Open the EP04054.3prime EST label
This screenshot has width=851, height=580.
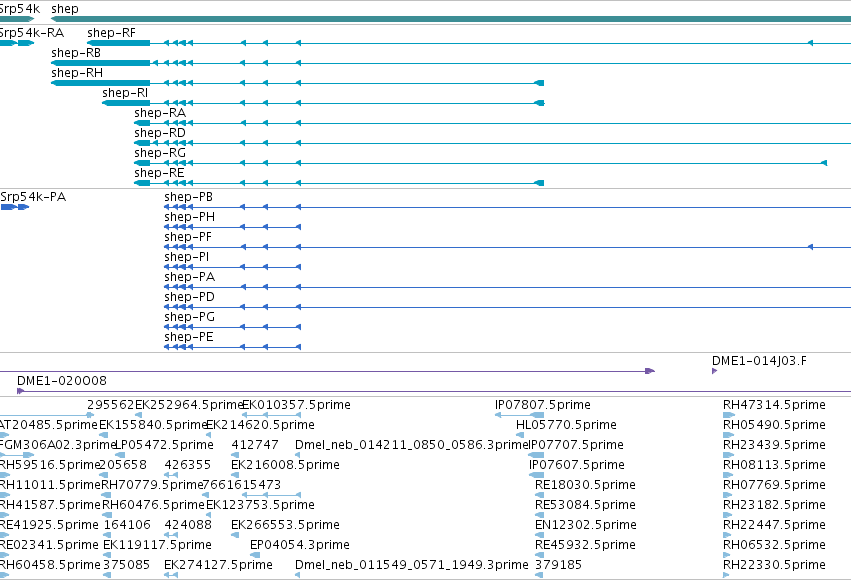click(300, 545)
